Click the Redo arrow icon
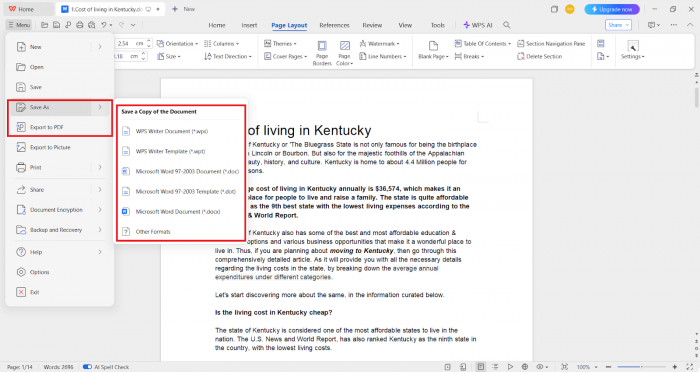 121,25
